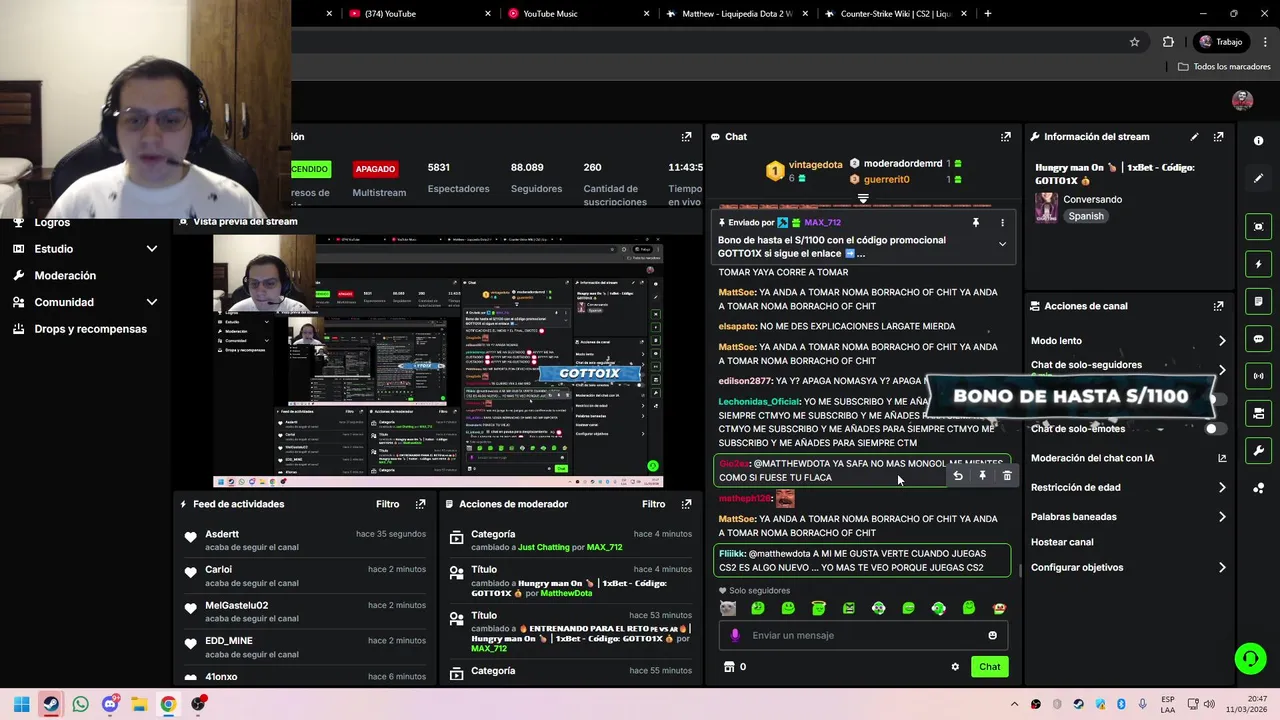This screenshot has height=720, width=1280.
Task: Open Moderación sidebar item
Action: [x=65, y=276]
